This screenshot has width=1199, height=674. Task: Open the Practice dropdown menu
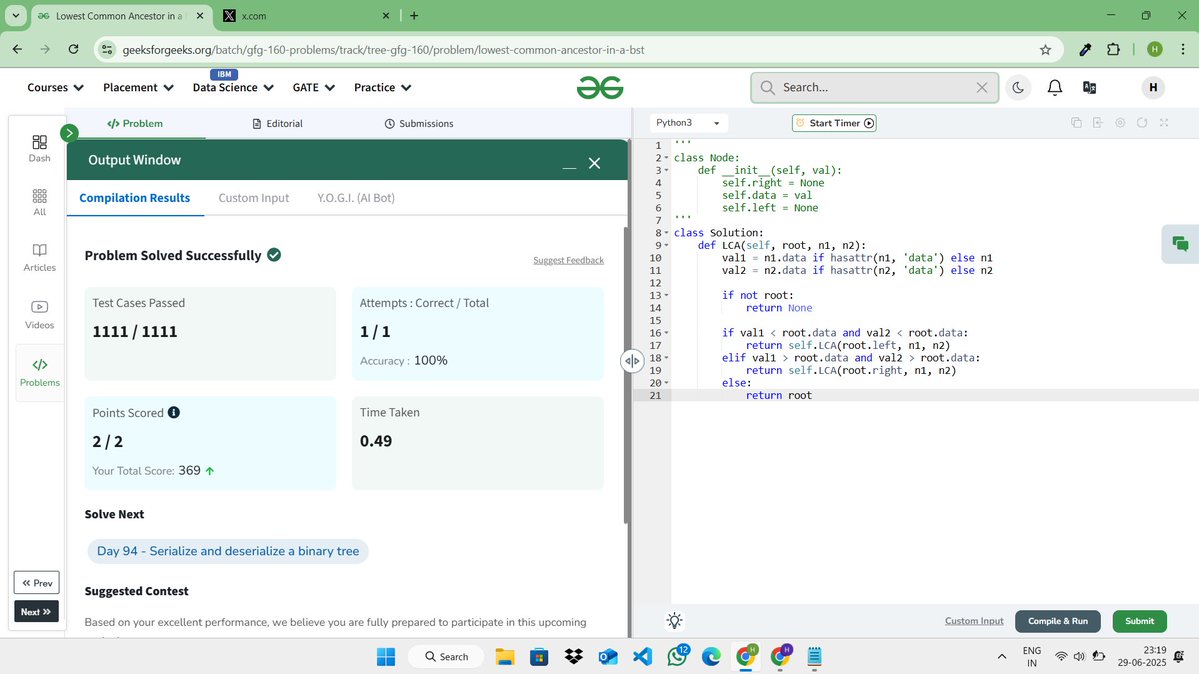382,87
